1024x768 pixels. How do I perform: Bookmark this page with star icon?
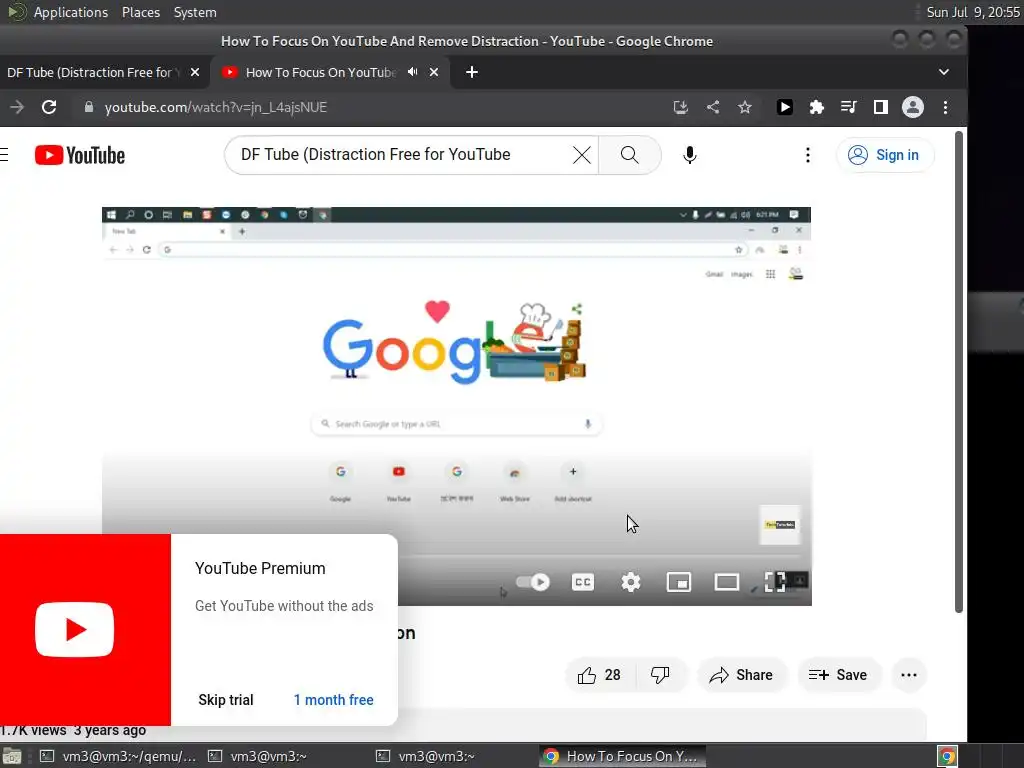(x=744, y=107)
